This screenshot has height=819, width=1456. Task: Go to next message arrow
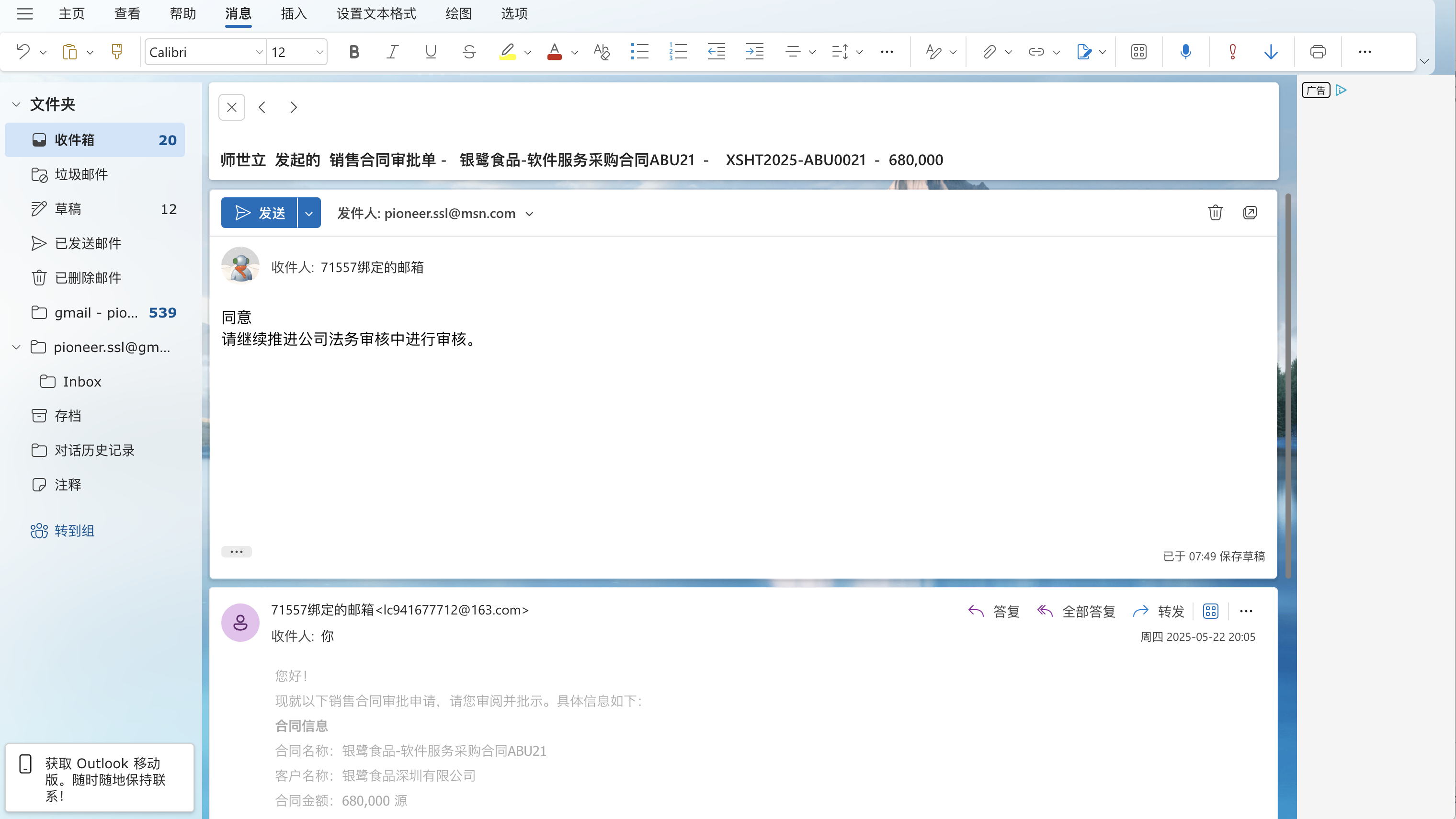click(293, 107)
